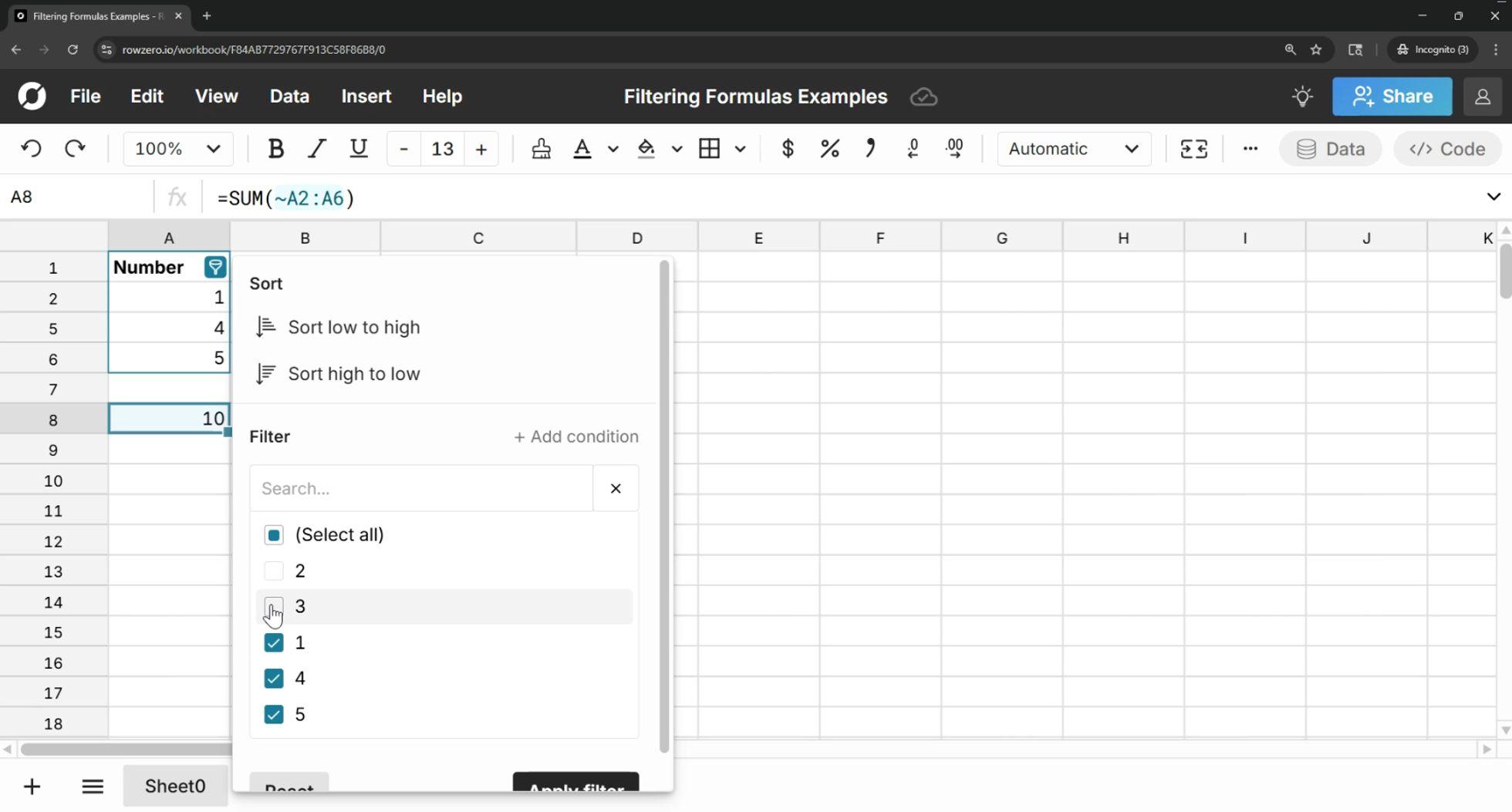The image size is (1512, 812).
Task: Open the Code panel button
Action: pos(1447,149)
